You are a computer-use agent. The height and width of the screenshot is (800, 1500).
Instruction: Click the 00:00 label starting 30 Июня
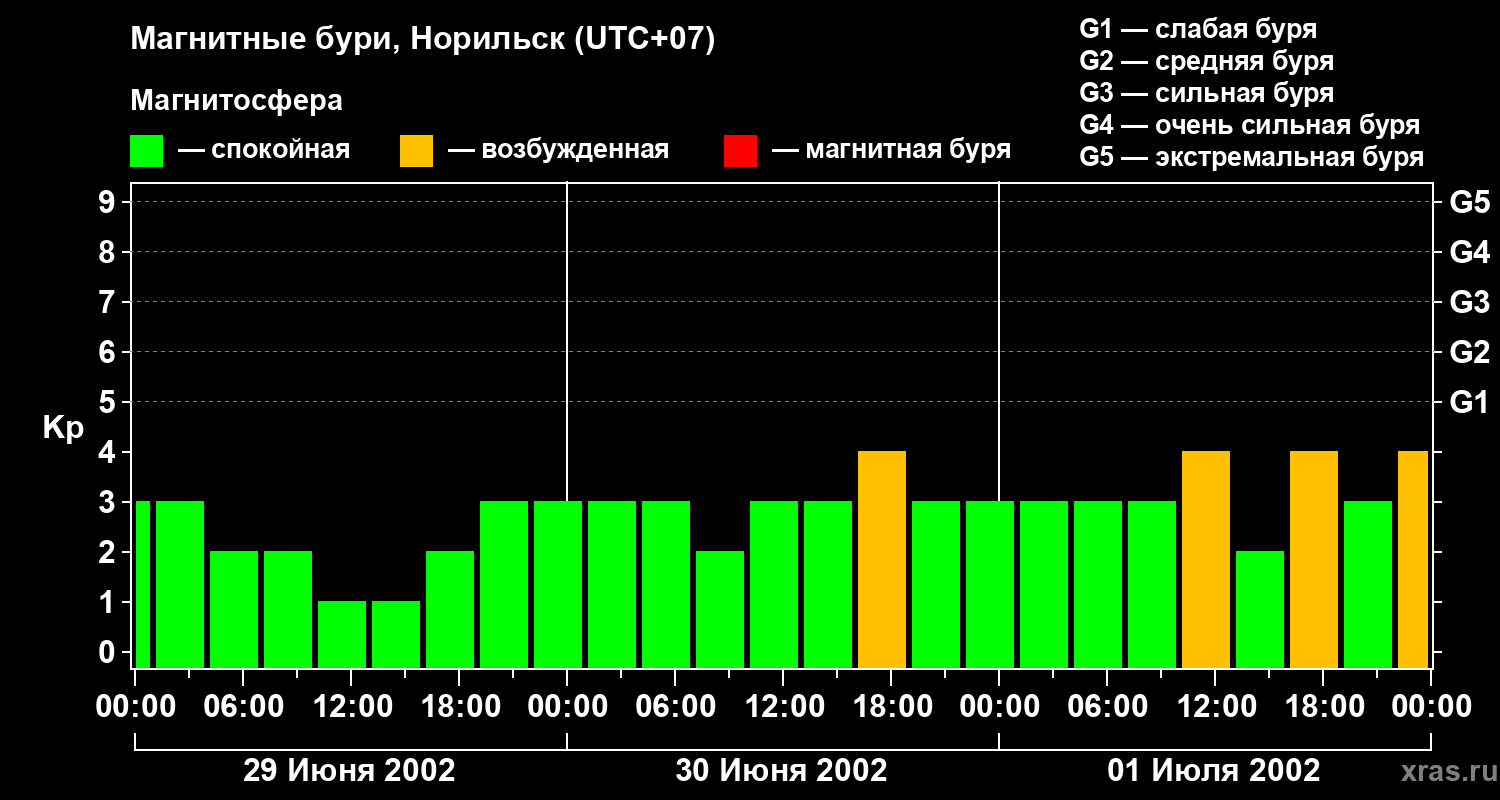click(567, 706)
